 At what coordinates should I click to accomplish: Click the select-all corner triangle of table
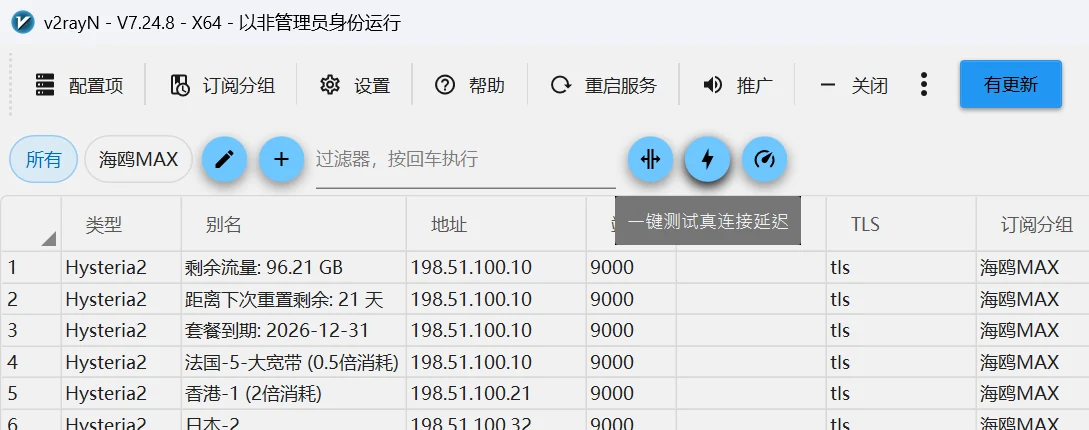[x=48, y=239]
